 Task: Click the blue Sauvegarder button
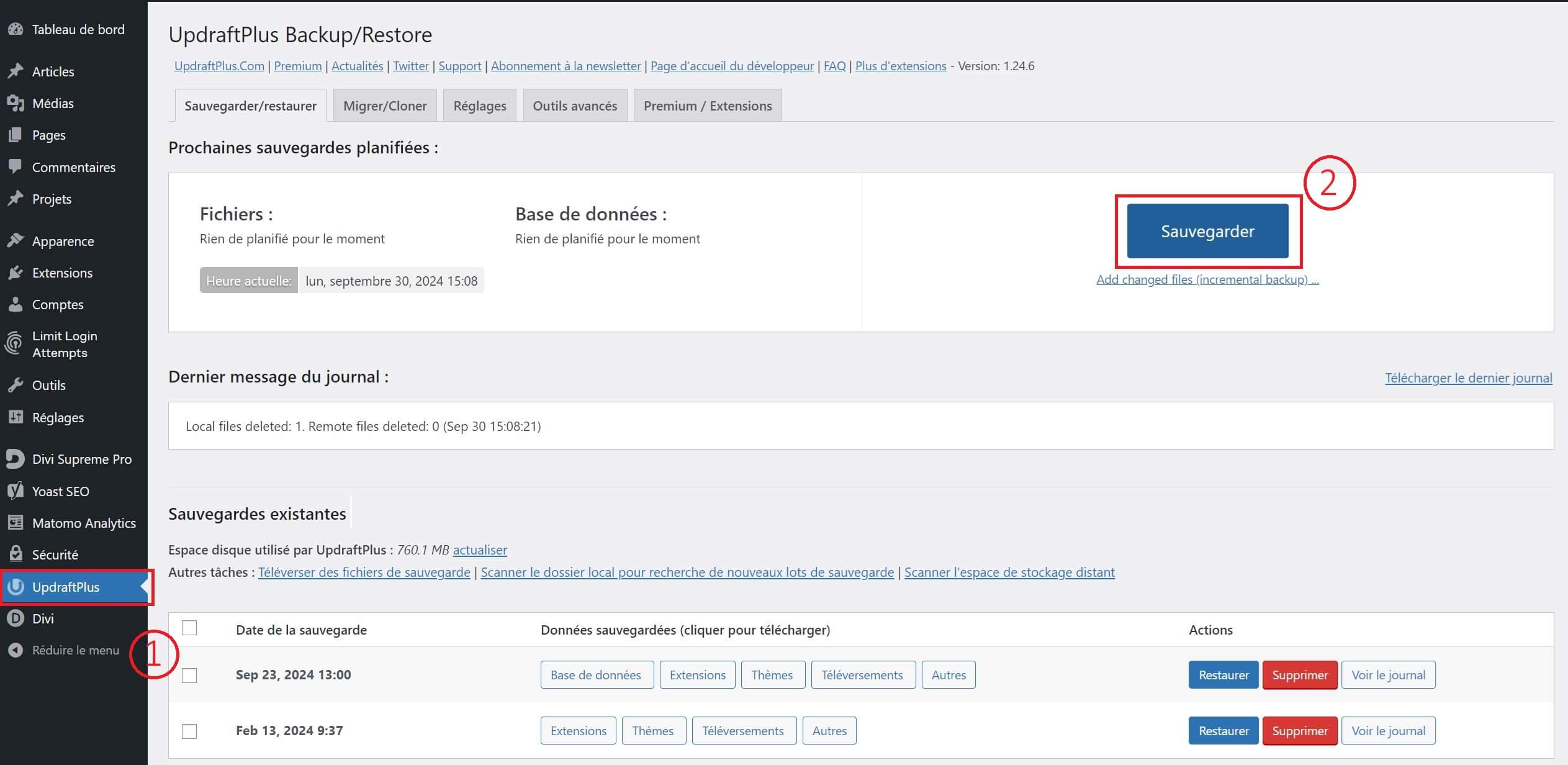pyautogui.click(x=1207, y=231)
